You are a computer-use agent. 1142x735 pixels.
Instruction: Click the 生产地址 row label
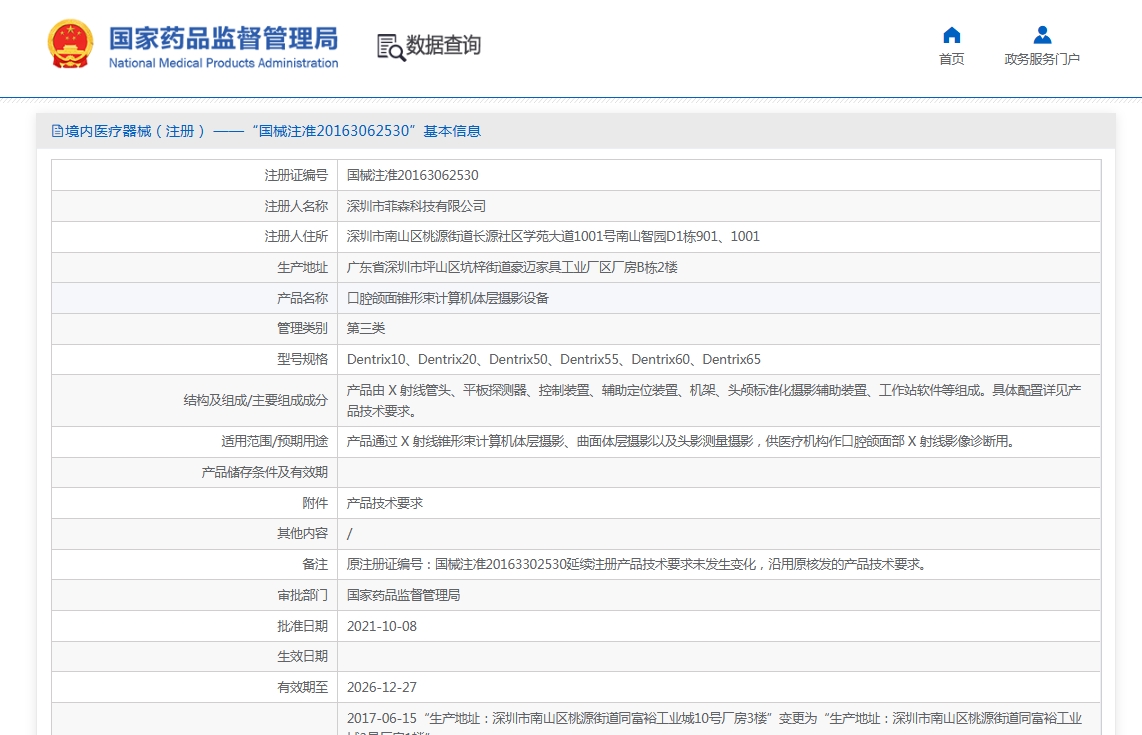[x=302, y=267]
